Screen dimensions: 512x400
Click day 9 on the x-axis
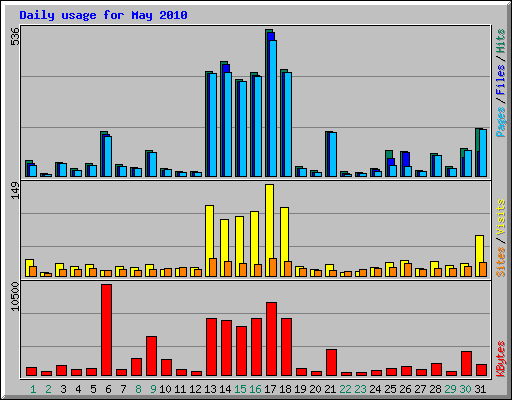(x=153, y=389)
